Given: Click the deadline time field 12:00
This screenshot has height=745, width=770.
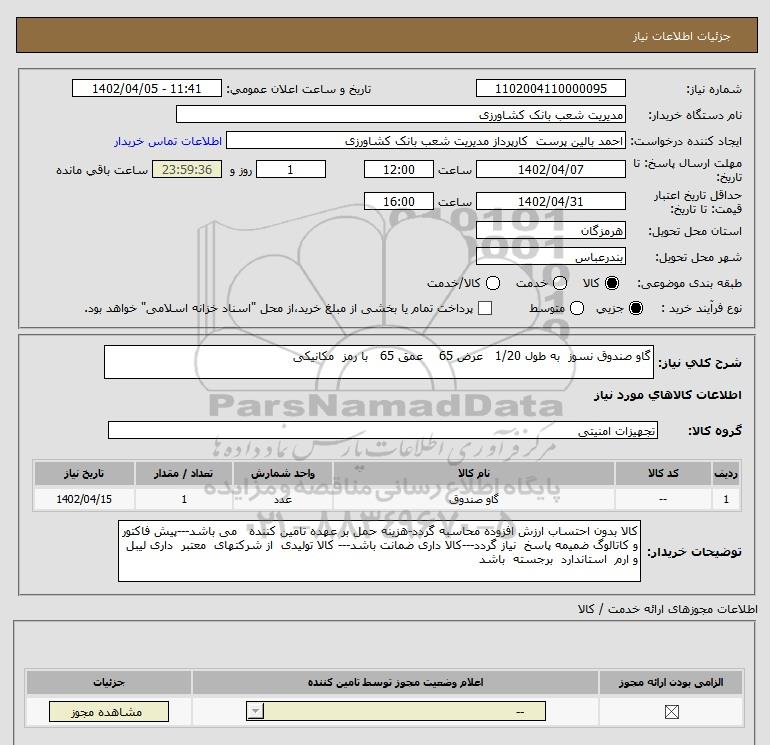Looking at the screenshot, I should coord(398,169).
